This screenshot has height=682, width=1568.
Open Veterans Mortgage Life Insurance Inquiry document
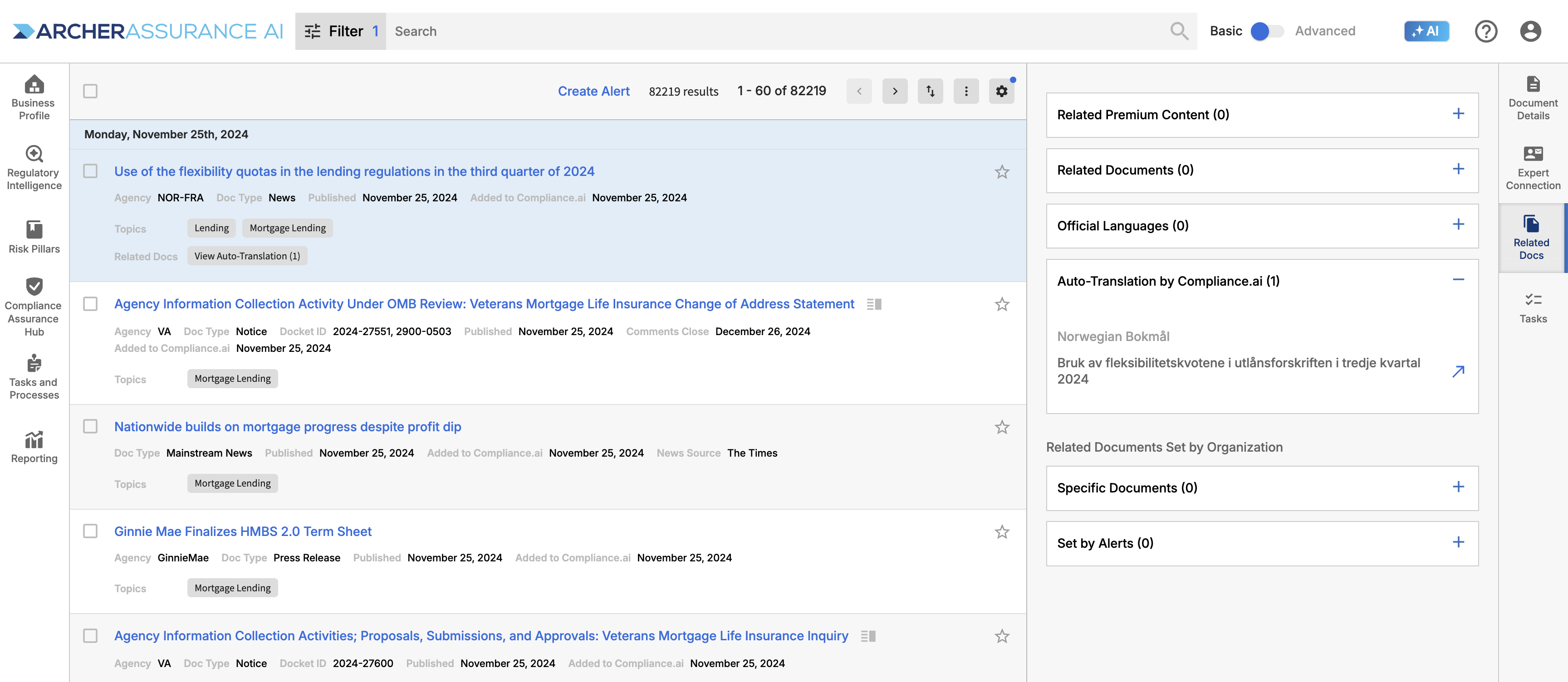481,636
